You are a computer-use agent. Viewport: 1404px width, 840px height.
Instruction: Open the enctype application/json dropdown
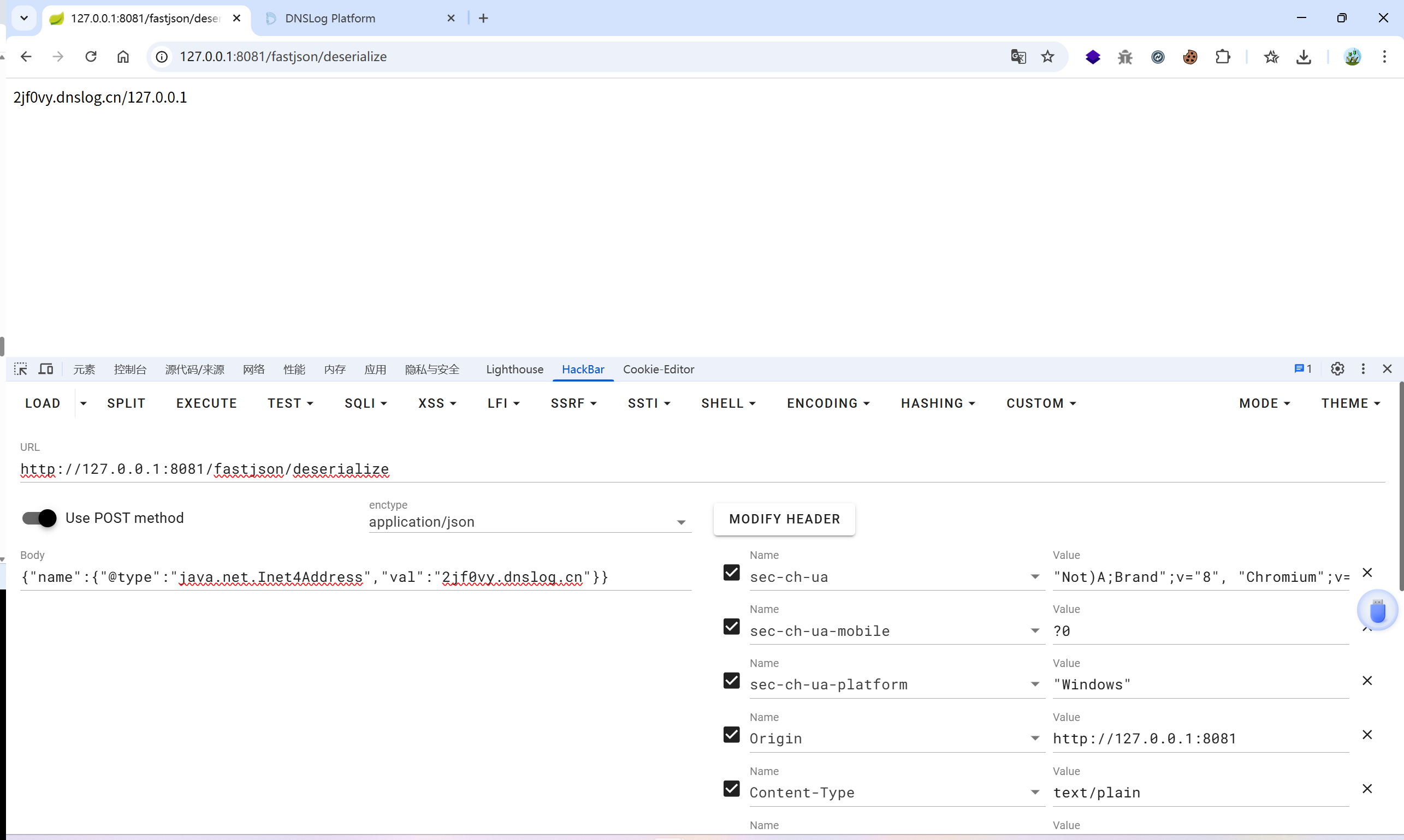coord(530,522)
